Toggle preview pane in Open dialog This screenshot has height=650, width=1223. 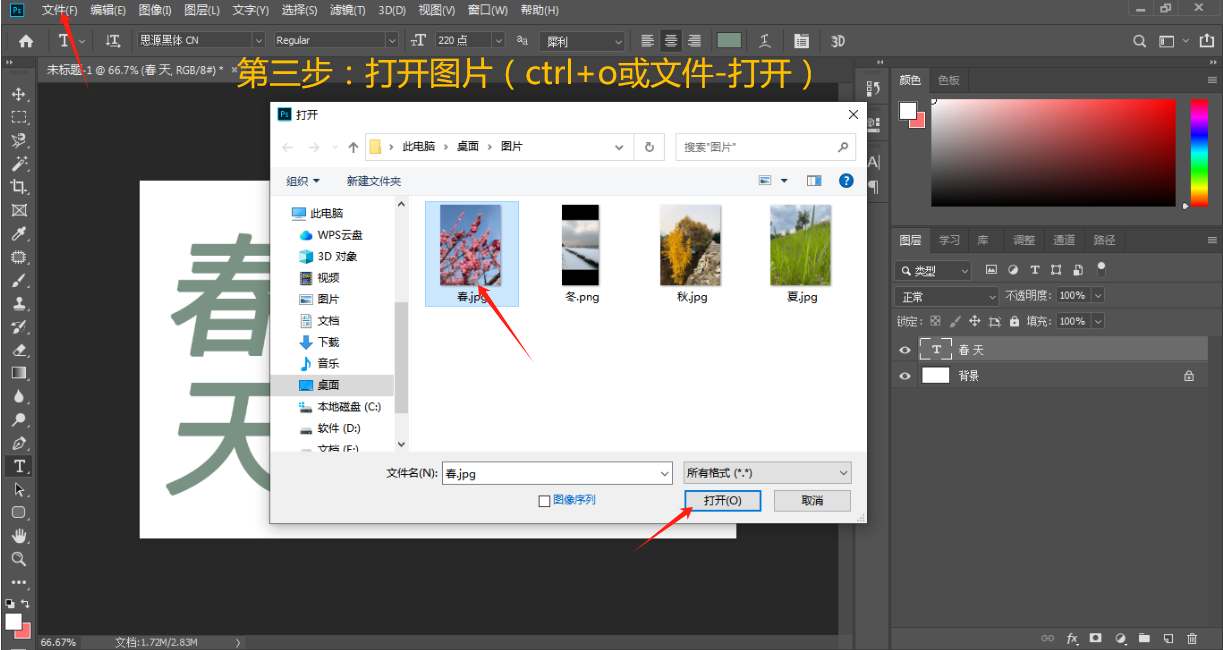(814, 181)
